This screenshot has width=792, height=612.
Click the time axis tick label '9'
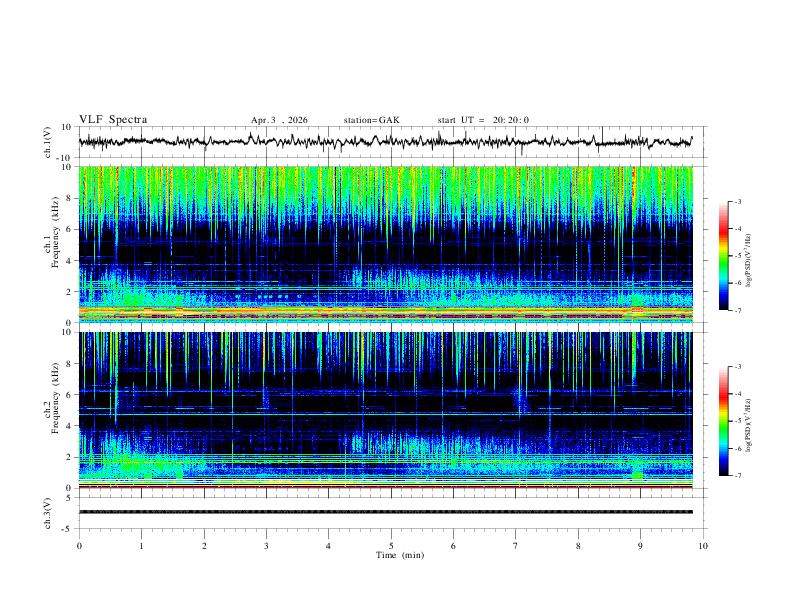[640, 546]
